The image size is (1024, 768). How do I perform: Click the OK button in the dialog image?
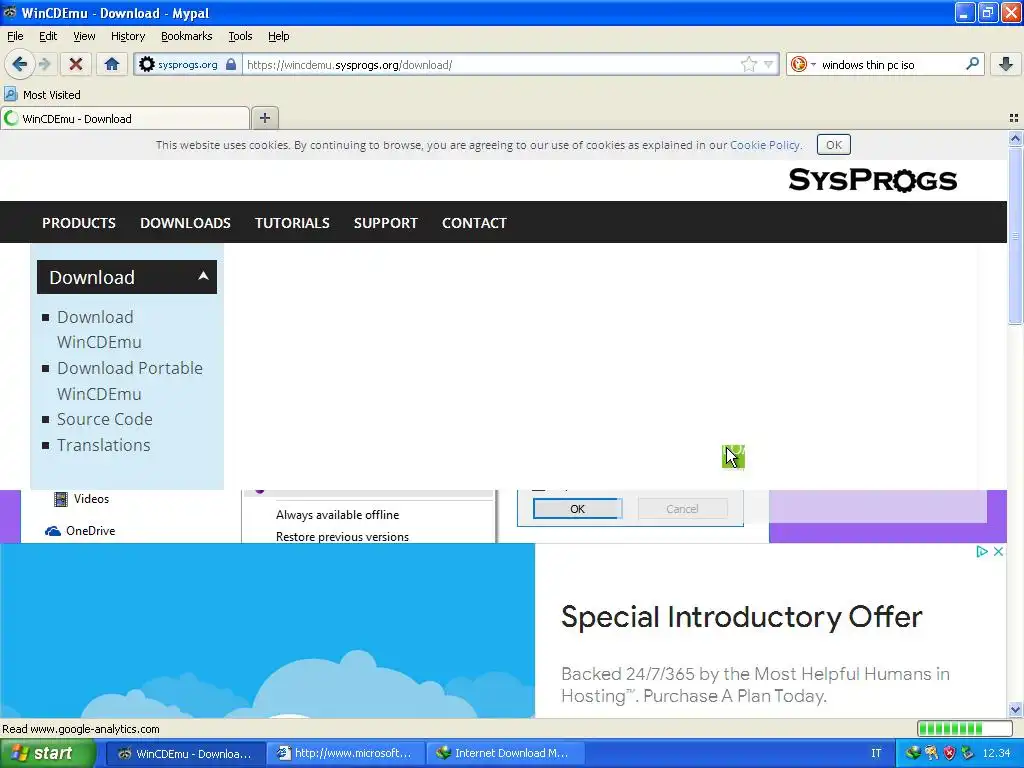577,509
